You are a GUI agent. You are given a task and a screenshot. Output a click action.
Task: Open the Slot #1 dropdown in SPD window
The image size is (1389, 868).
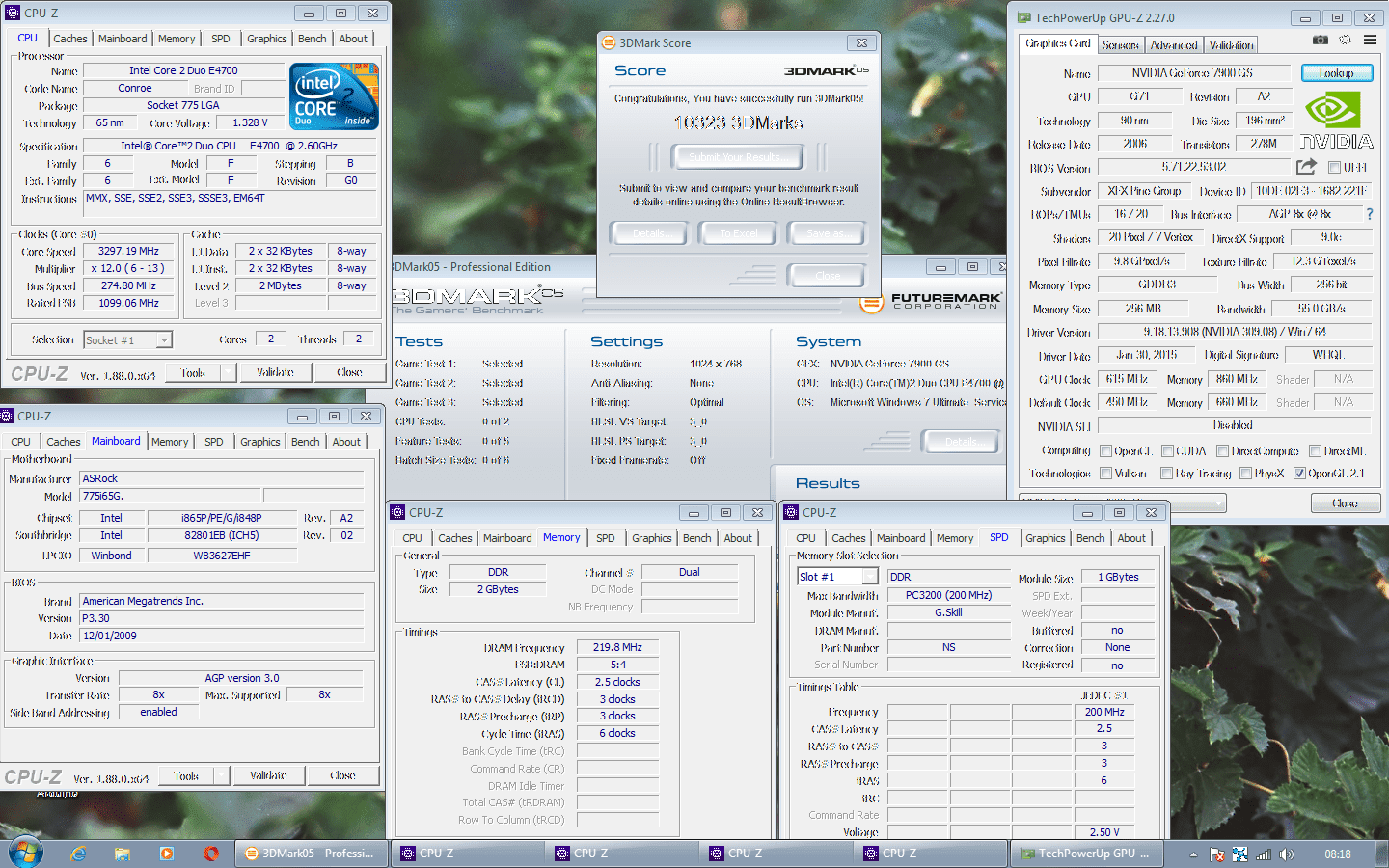(869, 577)
